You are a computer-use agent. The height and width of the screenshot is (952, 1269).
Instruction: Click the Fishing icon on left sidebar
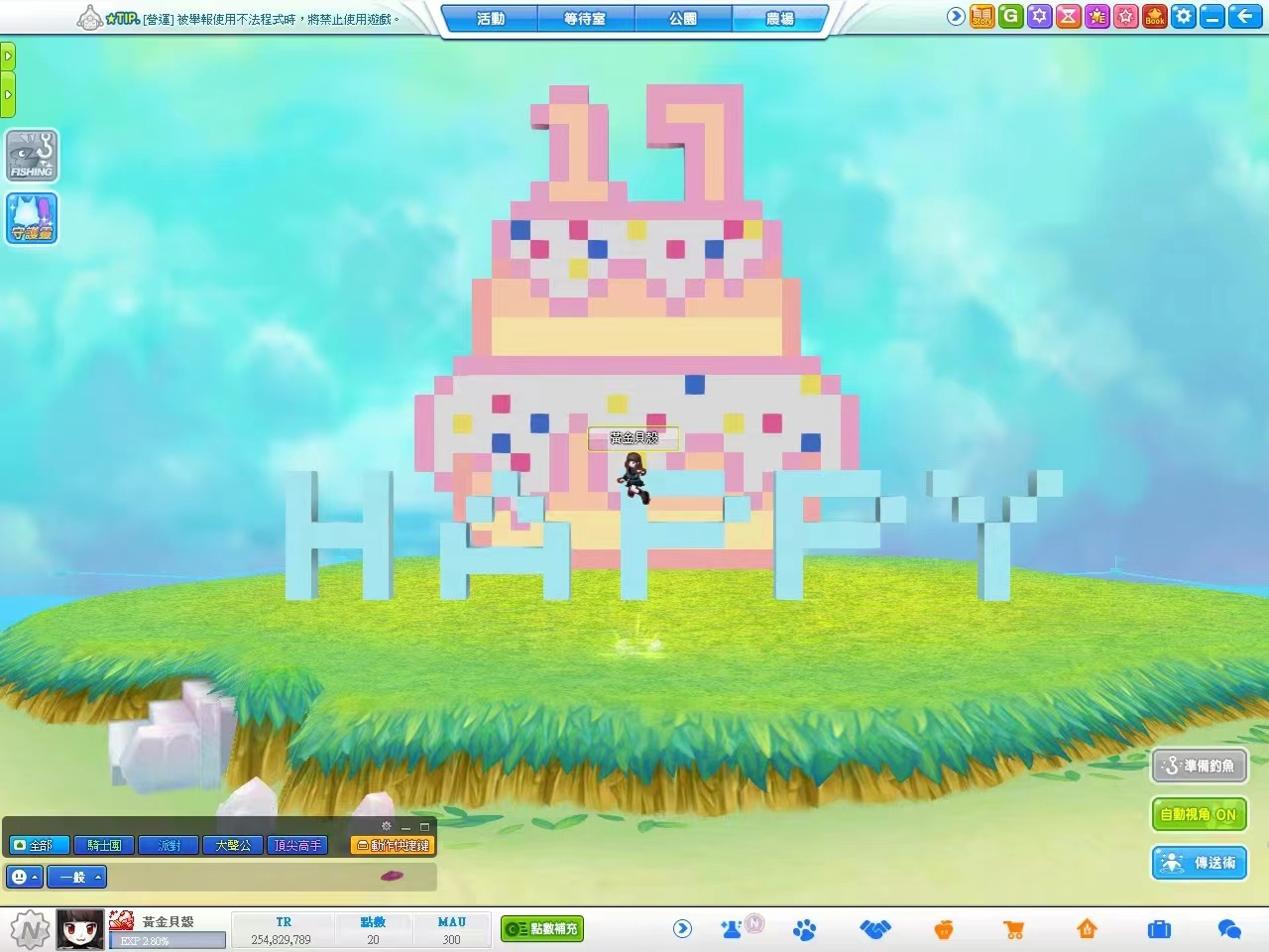(32, 157)
